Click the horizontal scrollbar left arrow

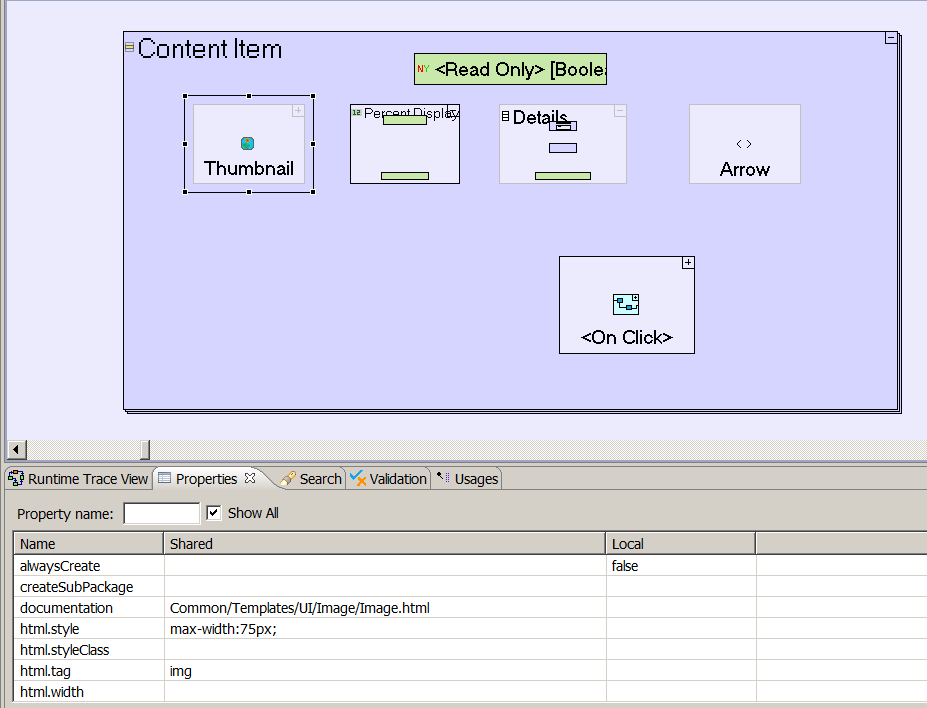point(17,449)
